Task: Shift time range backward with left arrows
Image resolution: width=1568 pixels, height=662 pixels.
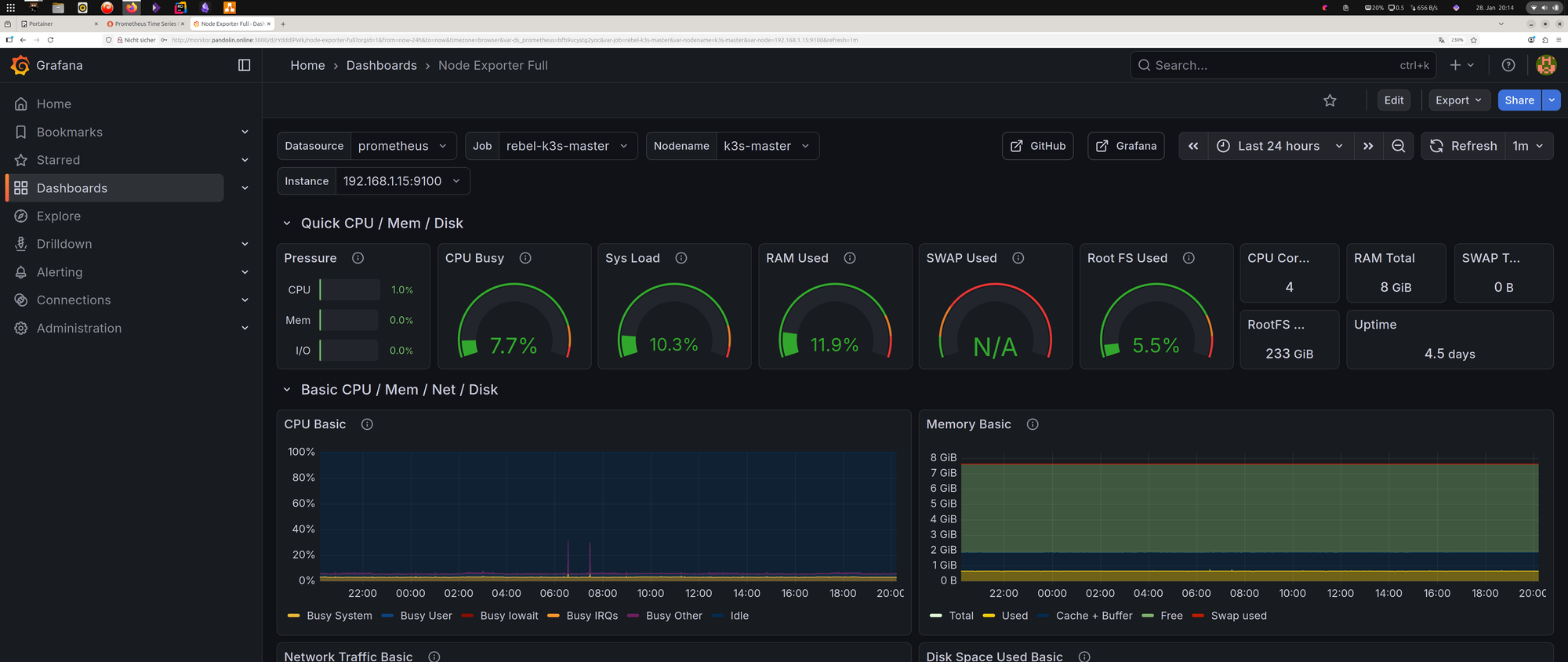Action: pos(1193,146)
